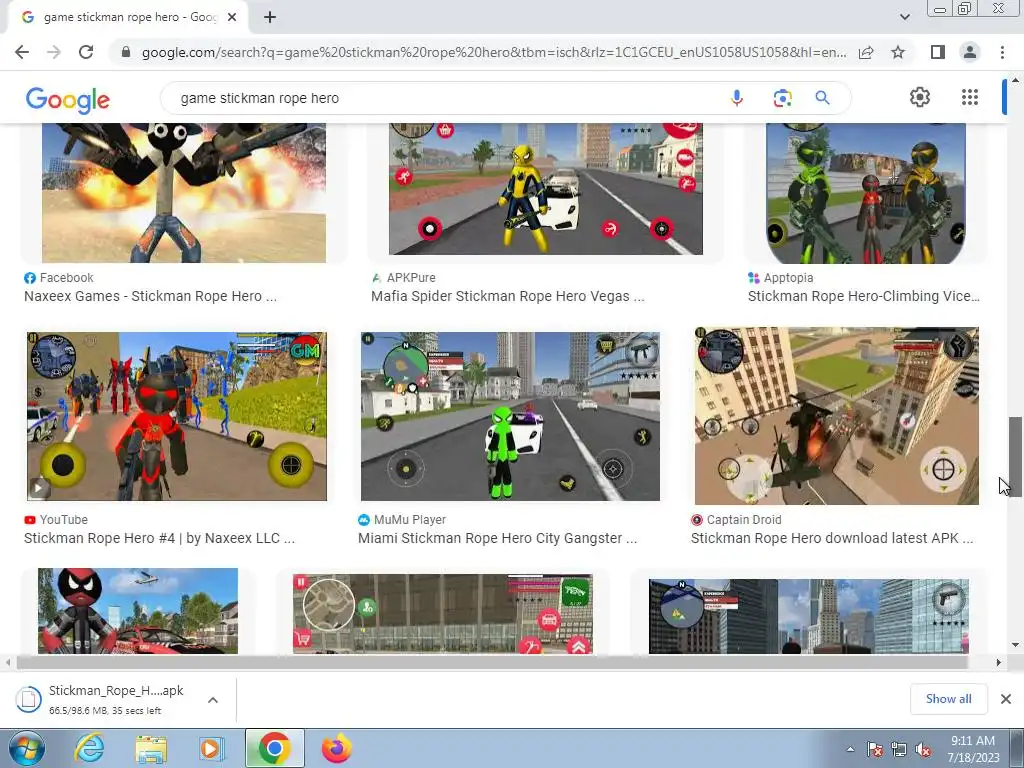Screen dimensions: 1024x768
Task: Click the muted speaker volume tray icon
Action: [923, 749]
